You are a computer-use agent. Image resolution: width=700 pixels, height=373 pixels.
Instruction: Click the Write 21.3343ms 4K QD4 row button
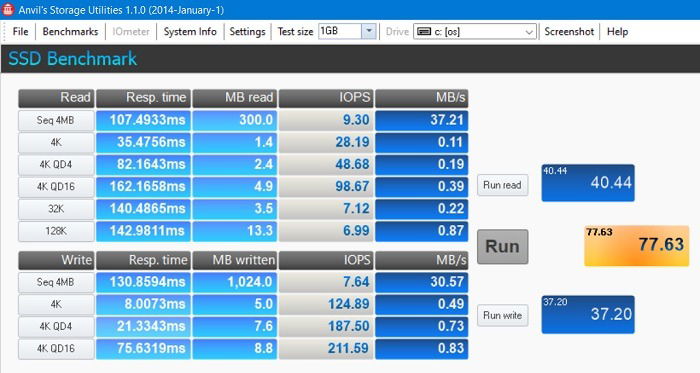click(56, 327)
